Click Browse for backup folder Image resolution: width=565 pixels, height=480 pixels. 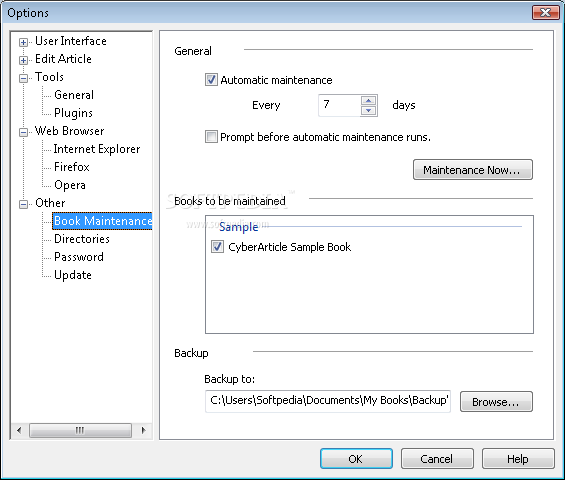[x=496, y=401]
